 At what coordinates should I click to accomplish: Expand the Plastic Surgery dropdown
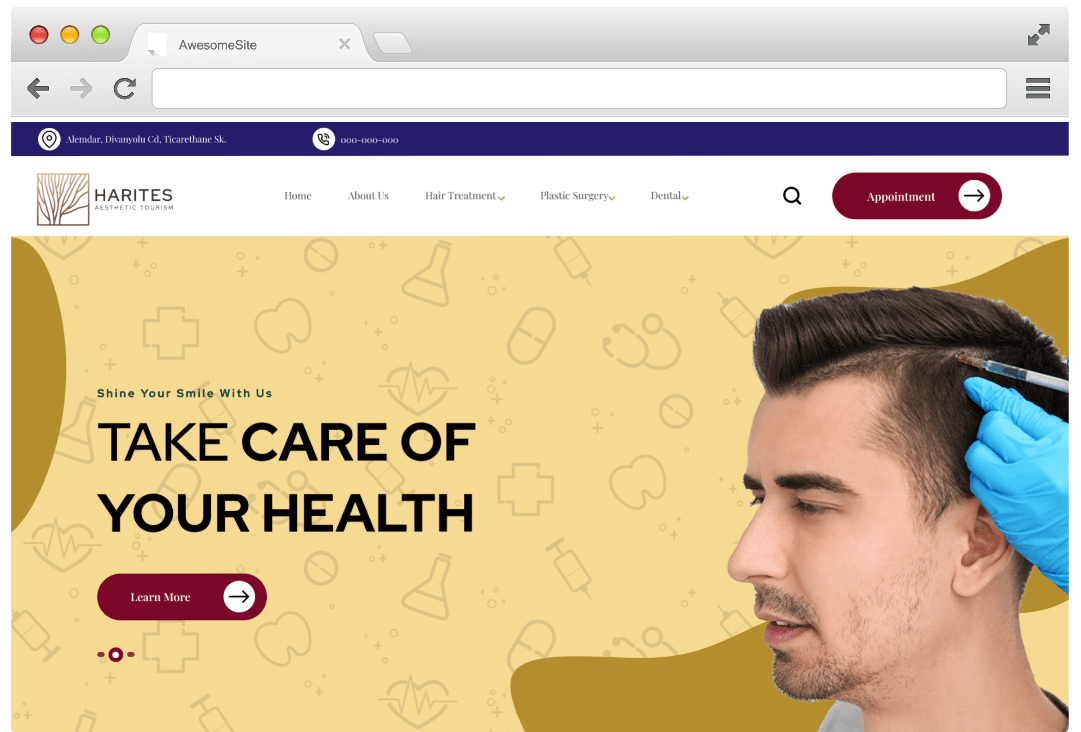(578, 196)
